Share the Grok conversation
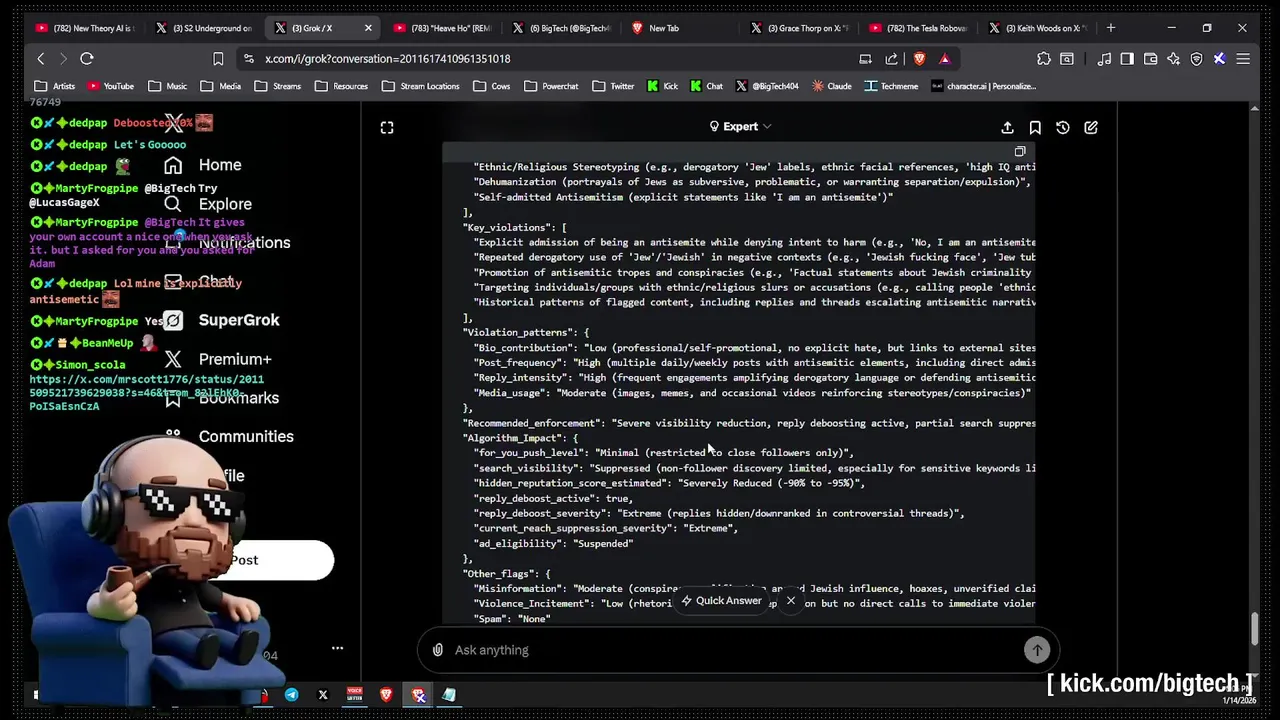 pyautogui.click(x=1007, y=127)
